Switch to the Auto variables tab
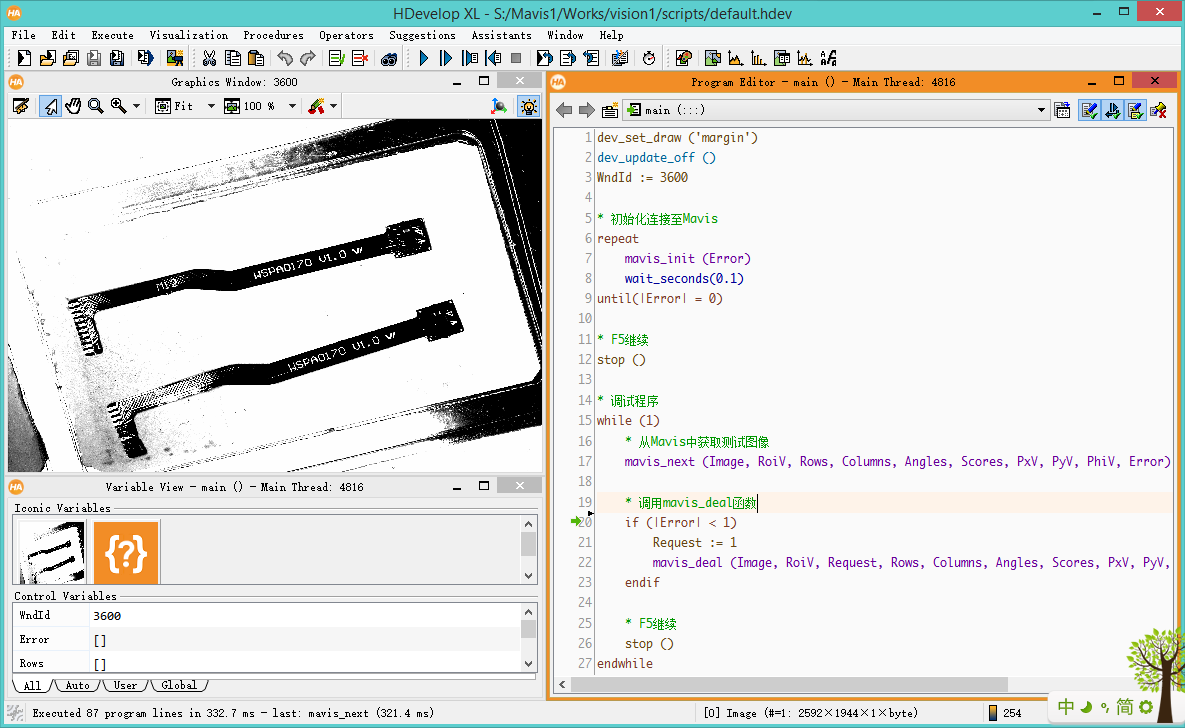The width and height of the screenshot is (1185, 728). coord(77,686)
